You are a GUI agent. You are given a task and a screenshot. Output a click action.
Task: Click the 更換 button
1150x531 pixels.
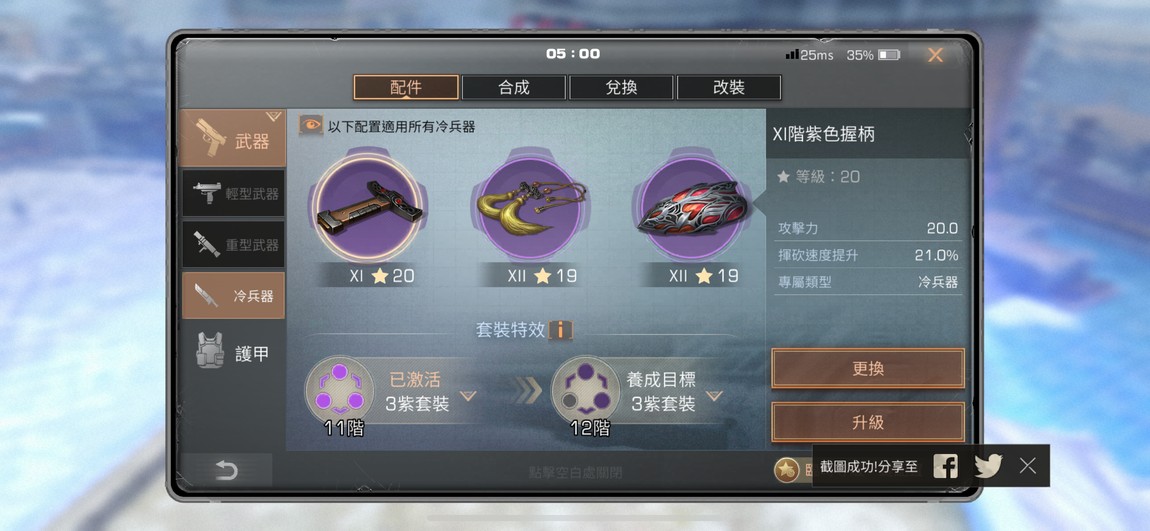tap(868, 369)
